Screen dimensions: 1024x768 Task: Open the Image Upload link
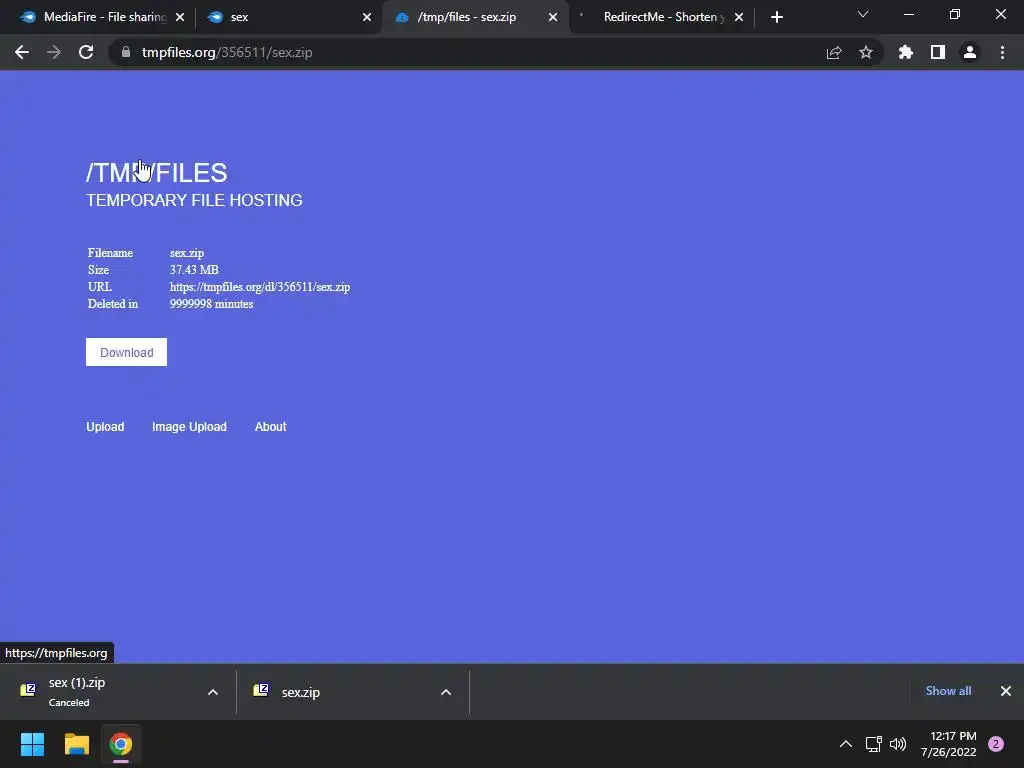click(189, 426)
